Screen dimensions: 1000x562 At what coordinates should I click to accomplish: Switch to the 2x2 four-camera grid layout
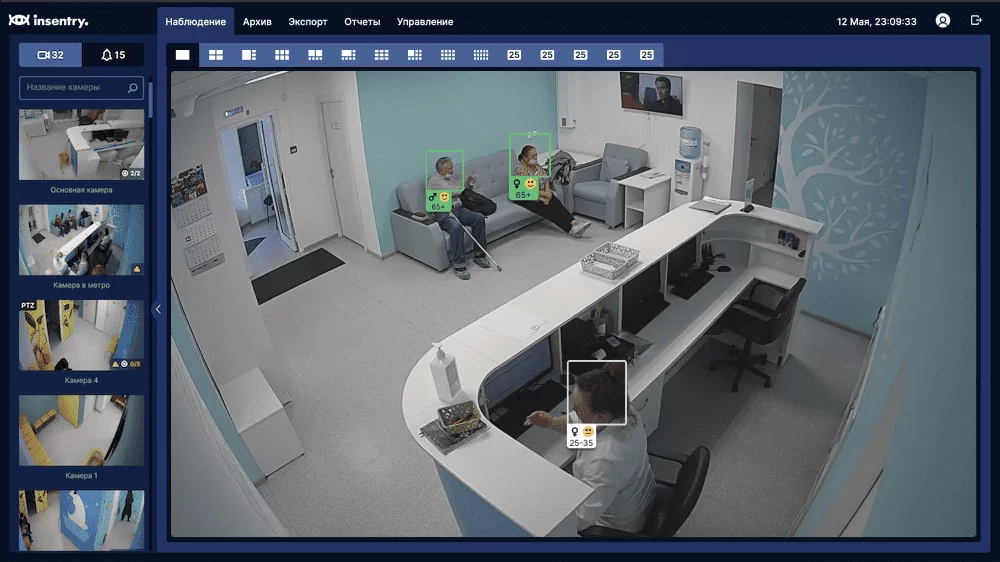click(216, 55)
